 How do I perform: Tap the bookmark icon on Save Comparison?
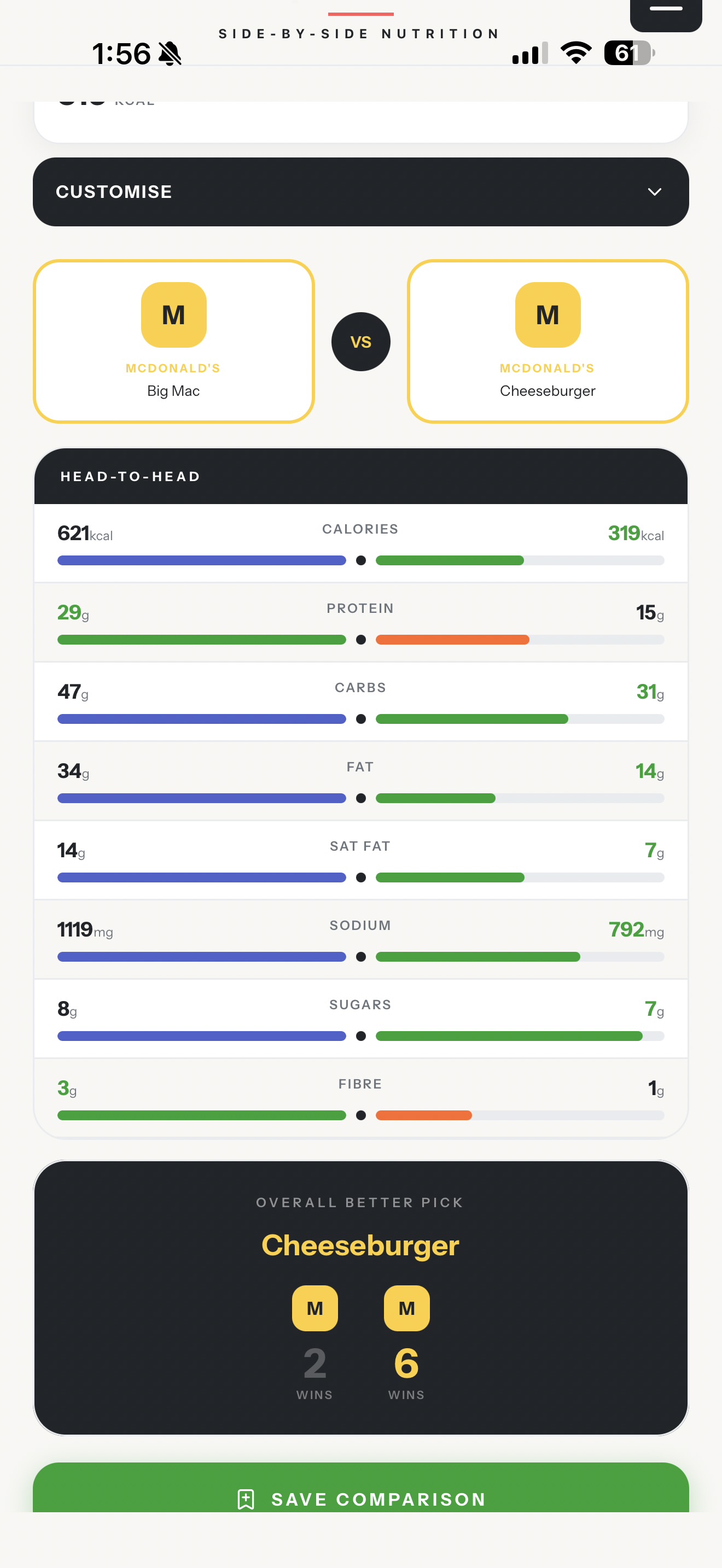point(246,1499)
